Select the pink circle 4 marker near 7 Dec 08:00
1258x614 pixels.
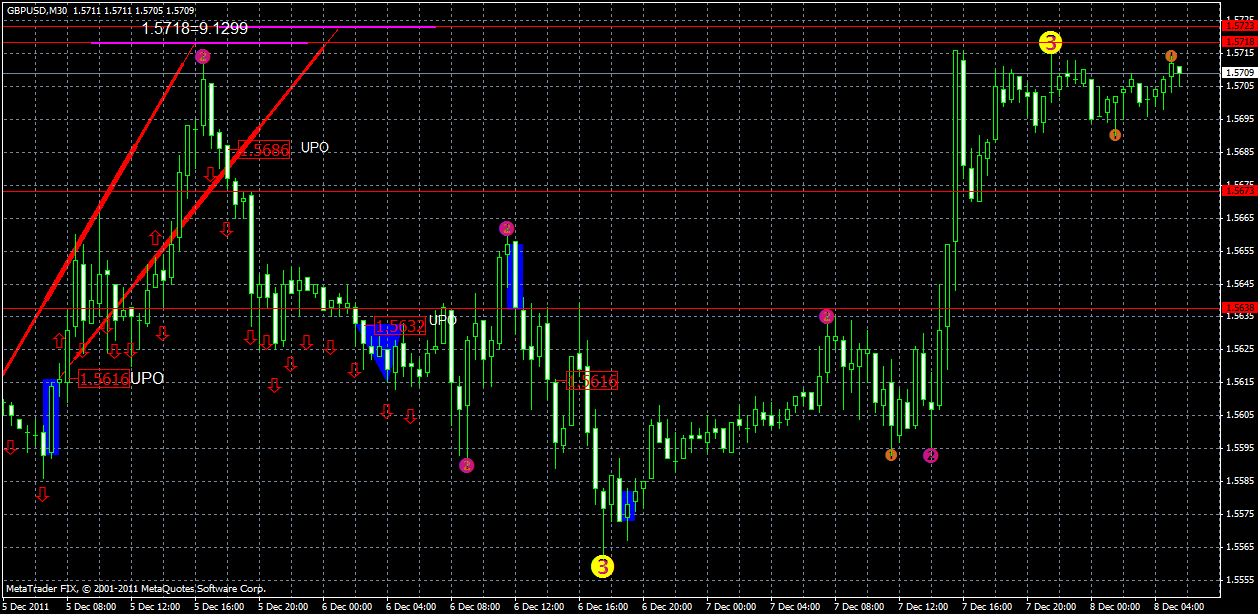[x=930, y=455]
